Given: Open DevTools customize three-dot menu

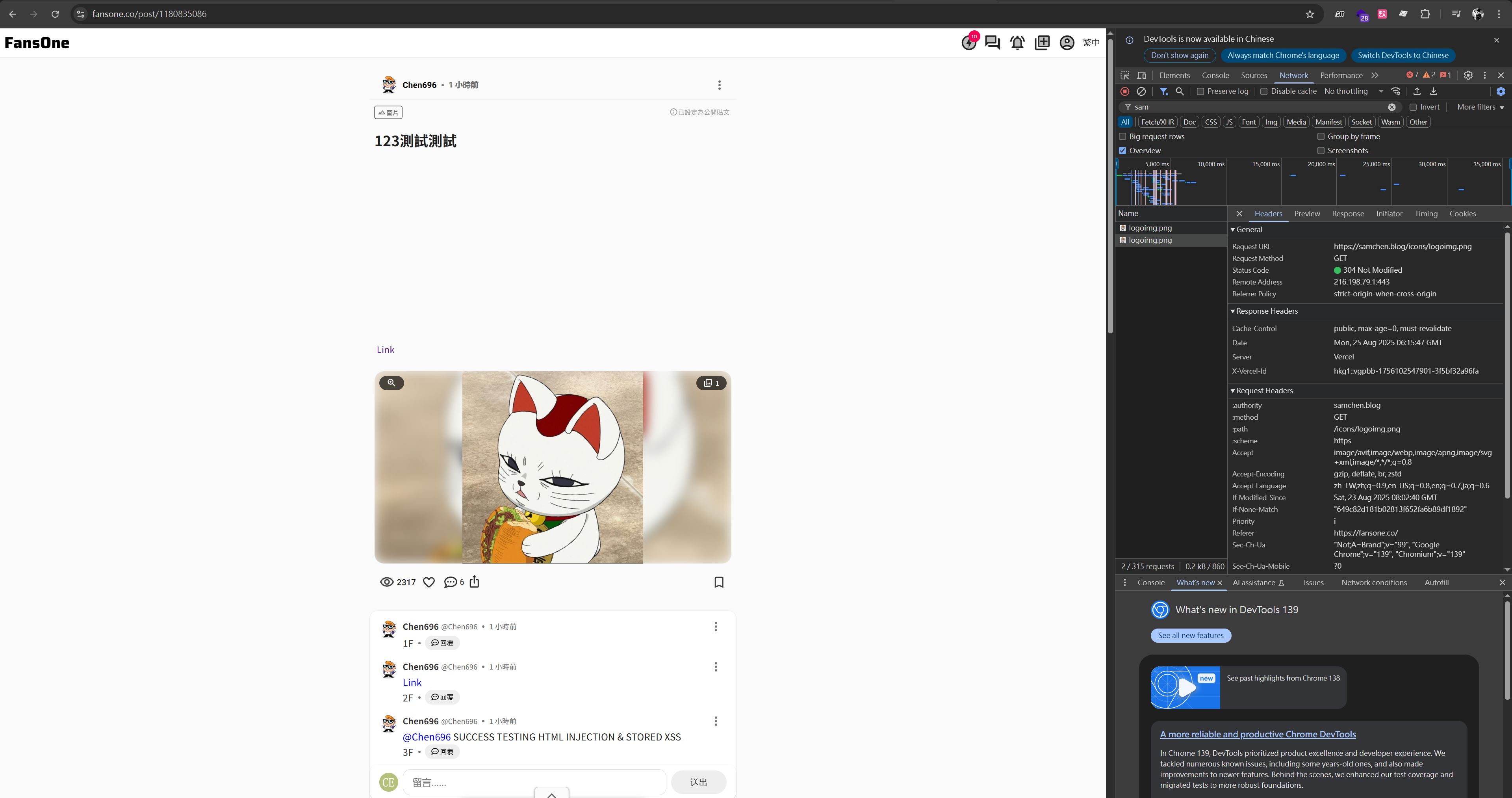Looking at the screenshot, I should [x=1485, y=75].
